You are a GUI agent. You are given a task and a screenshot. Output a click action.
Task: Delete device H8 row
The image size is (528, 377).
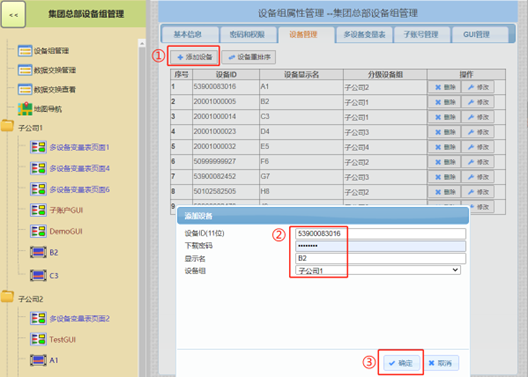(x=444, y=192)
